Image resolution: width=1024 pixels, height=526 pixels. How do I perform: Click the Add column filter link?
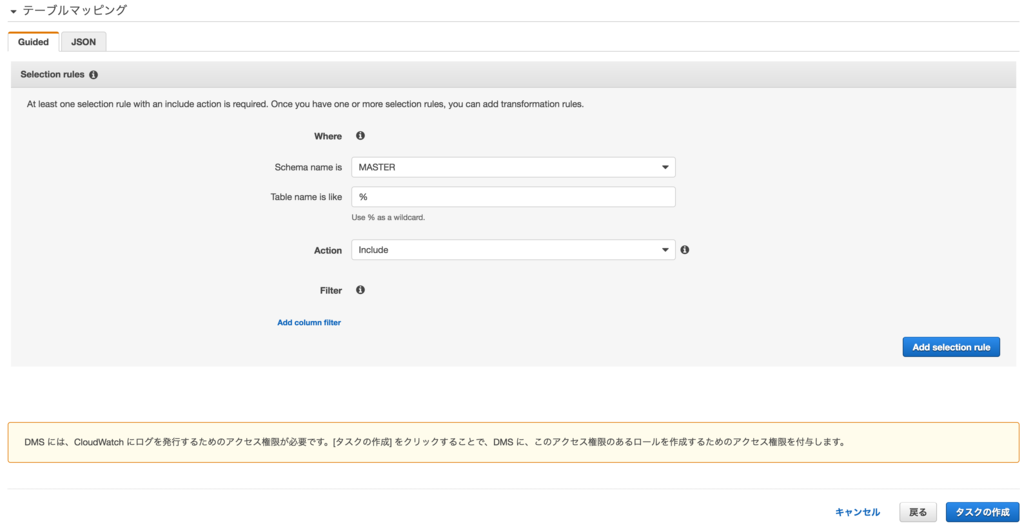(309, 322)
